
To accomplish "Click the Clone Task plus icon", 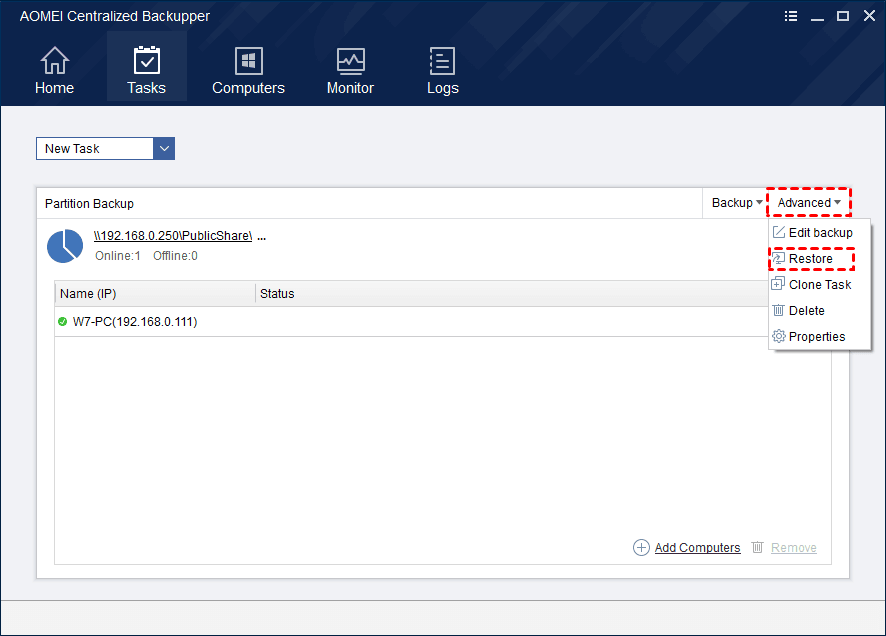I will [x=778, y=284].
